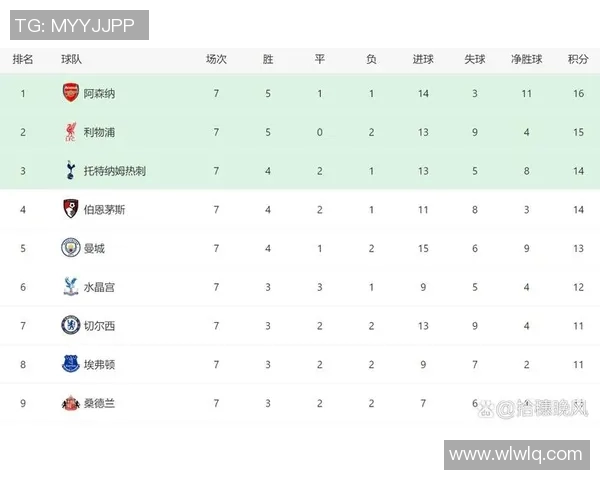Select the 场次 matches played header

tap(216, 59)
